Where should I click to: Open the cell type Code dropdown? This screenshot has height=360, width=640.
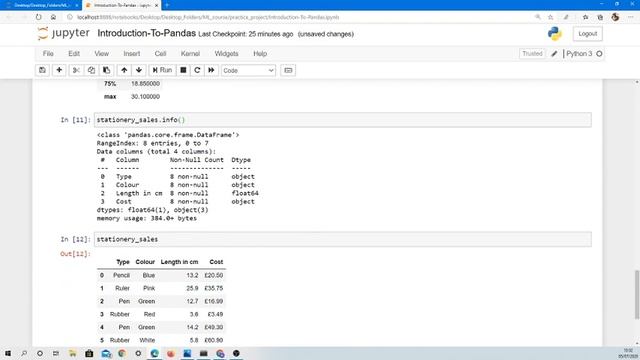pyautogui.click(x=248, y=71)
